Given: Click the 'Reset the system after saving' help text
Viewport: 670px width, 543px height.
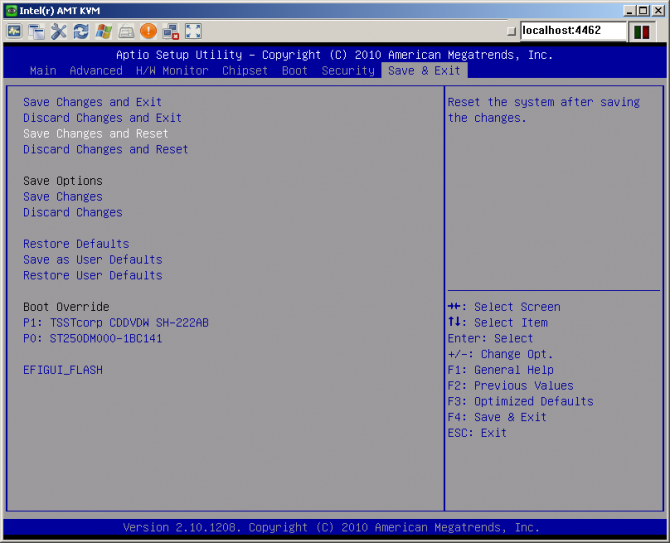Looking at the screenshot, I should click(x=544, y=102).
